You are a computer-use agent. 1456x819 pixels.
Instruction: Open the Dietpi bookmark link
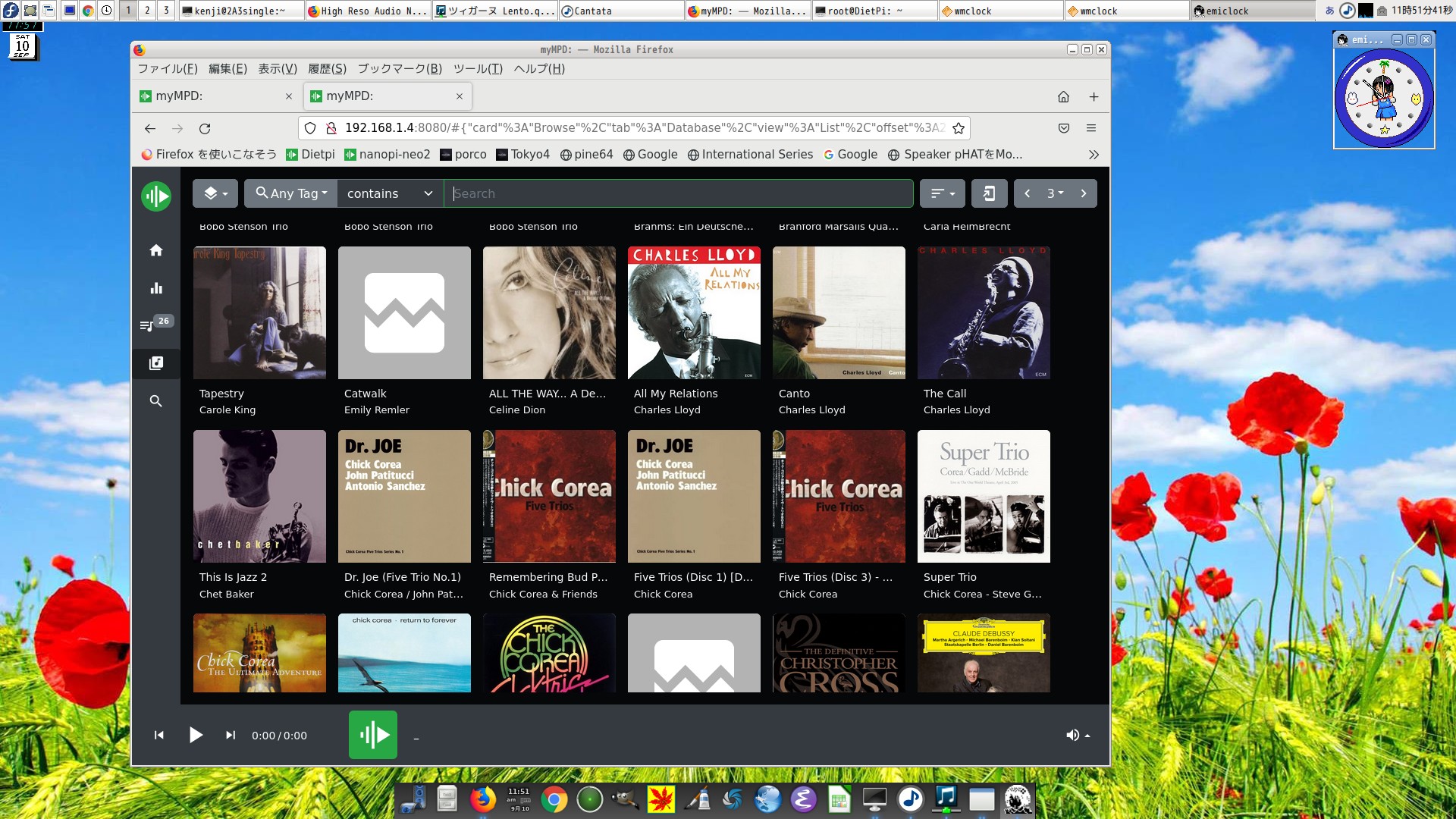point(309,154)
